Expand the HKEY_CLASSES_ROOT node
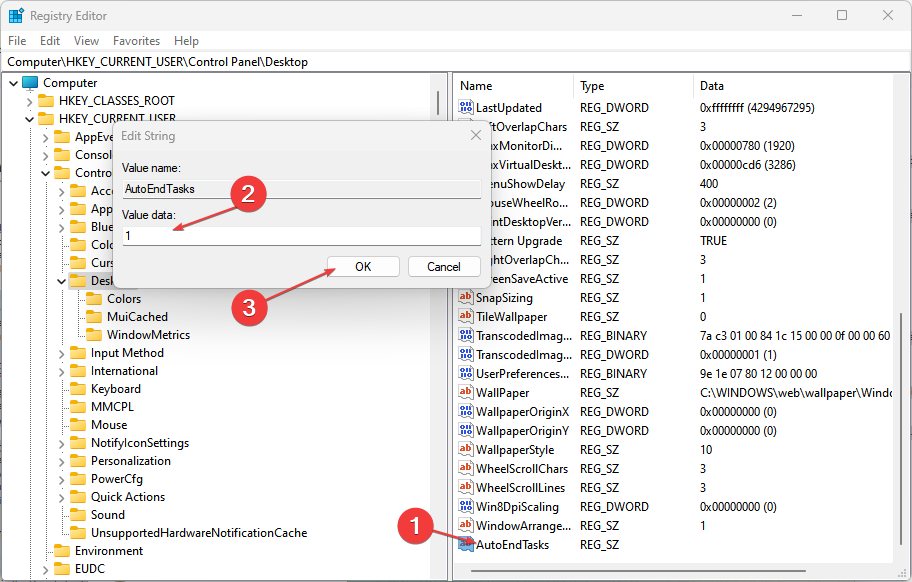Viewport: 912px width, 582px height. pyautogui.click(x=29, y=101)
